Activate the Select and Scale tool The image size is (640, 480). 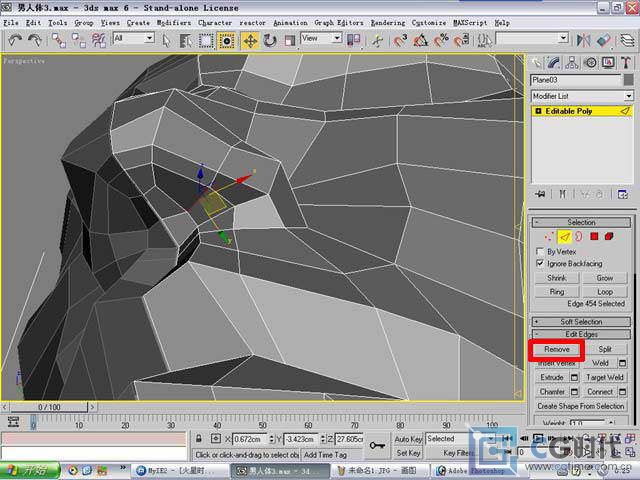click(x=290, y=40)
